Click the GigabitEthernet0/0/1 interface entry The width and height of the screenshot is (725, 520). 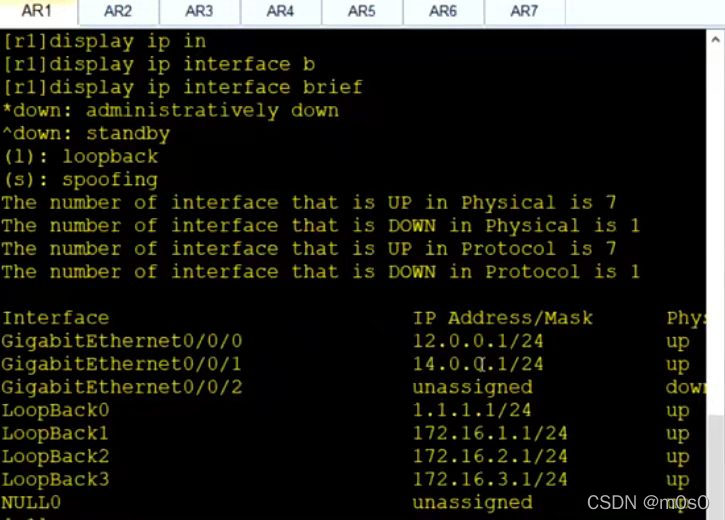(122, 364)
